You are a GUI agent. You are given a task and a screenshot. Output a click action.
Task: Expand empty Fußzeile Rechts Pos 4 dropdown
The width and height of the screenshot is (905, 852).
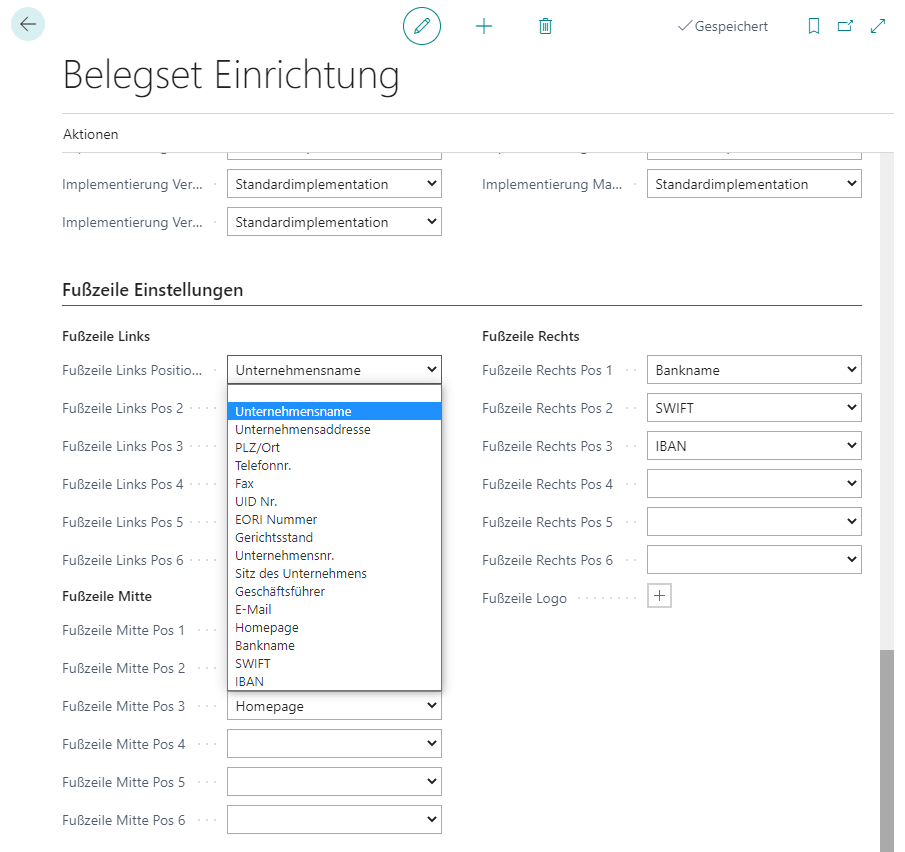point(754,484)
